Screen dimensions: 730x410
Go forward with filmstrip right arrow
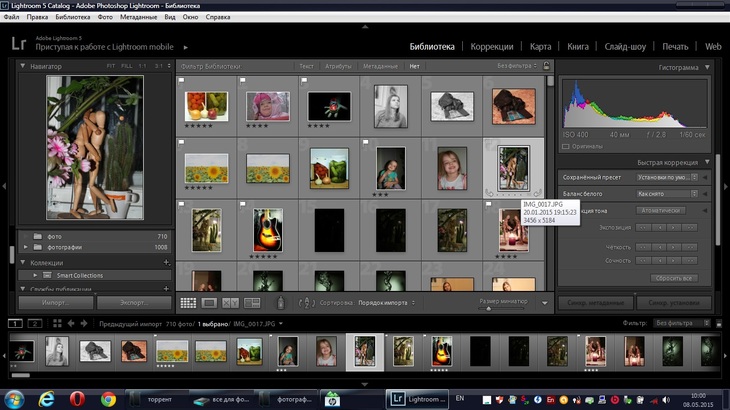[x=84, y=323]
